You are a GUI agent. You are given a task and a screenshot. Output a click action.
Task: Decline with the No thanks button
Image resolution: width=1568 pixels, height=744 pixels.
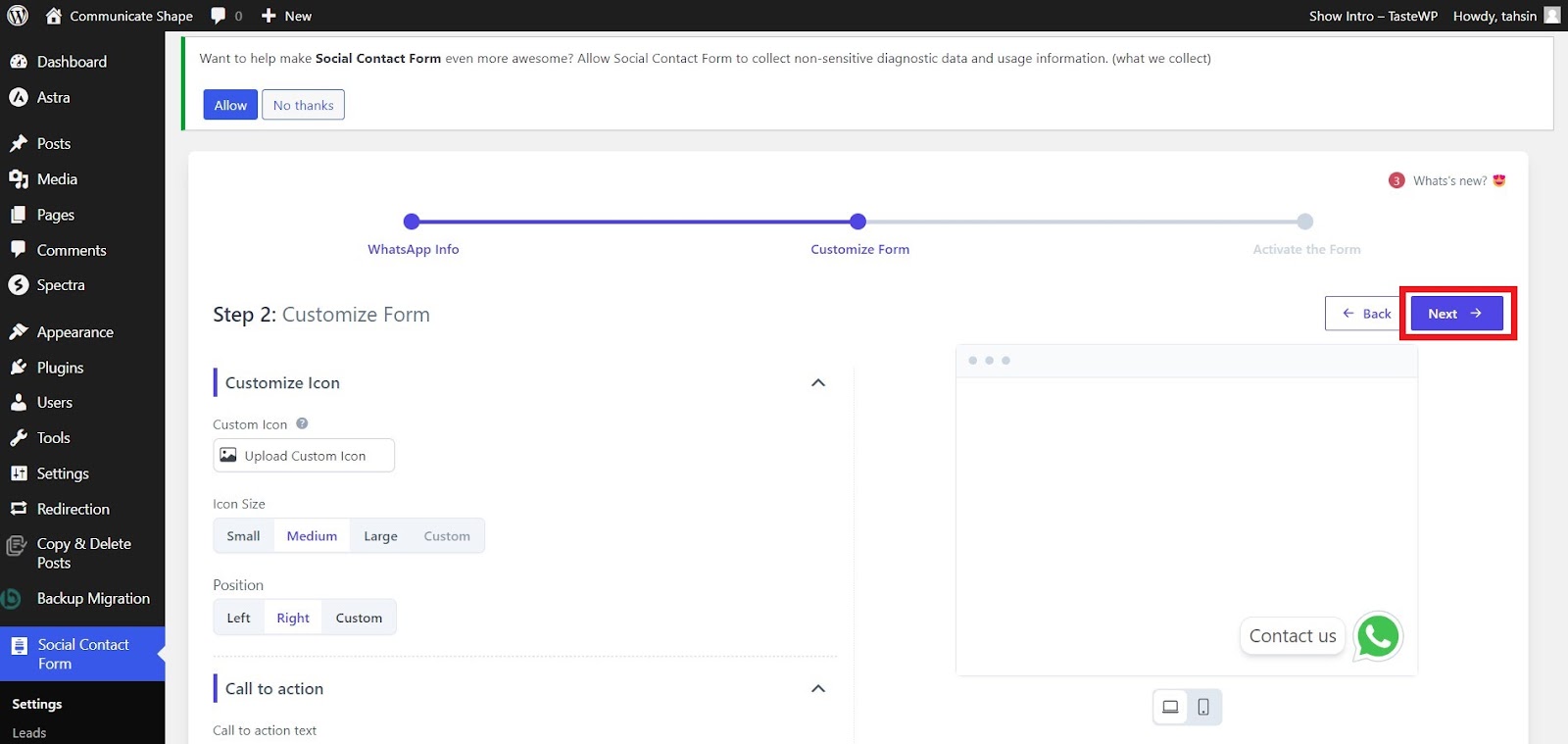click(x=303, y=105)
